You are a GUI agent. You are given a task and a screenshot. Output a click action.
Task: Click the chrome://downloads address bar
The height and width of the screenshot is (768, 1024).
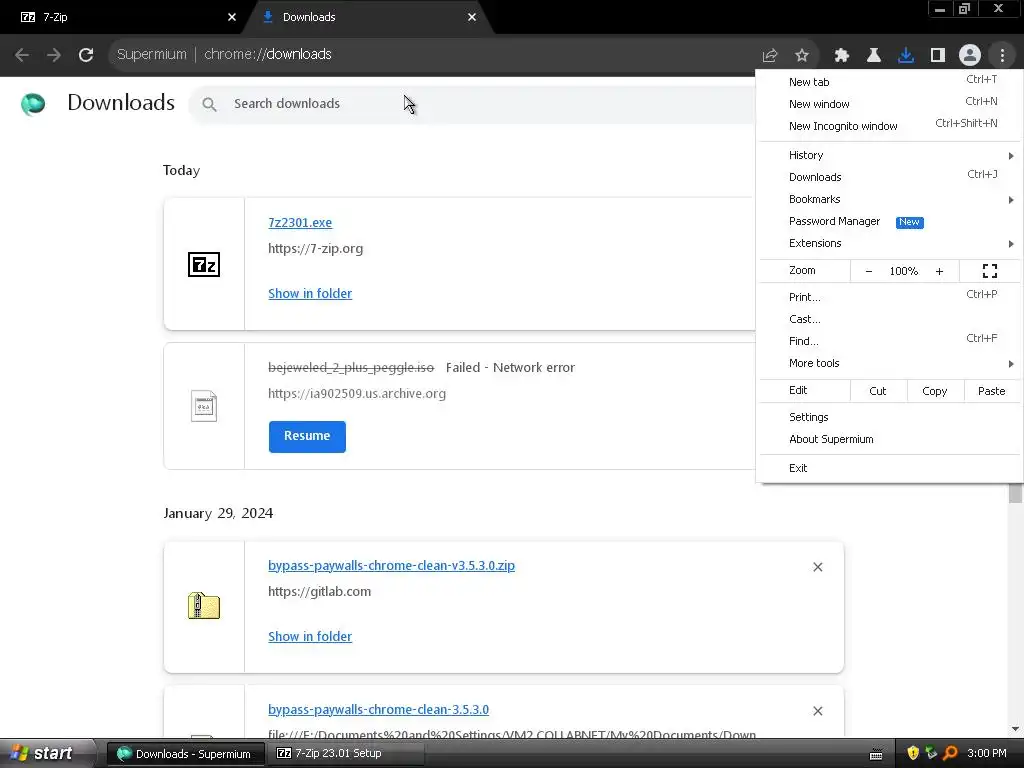431,55
